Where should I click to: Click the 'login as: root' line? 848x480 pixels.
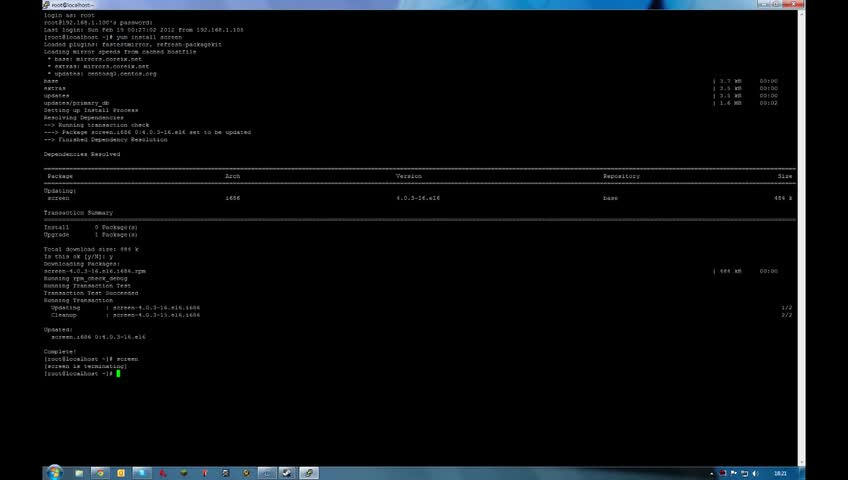click(69, 15)
